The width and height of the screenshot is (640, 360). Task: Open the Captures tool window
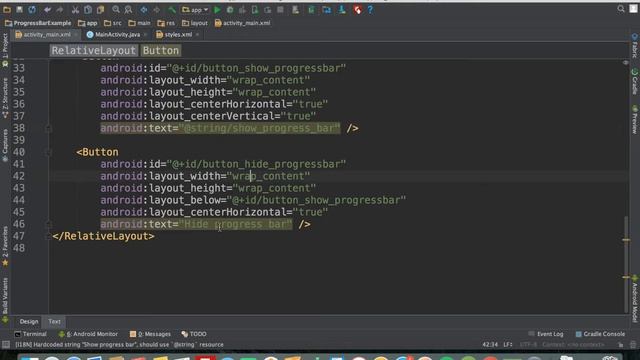(5, 145)
